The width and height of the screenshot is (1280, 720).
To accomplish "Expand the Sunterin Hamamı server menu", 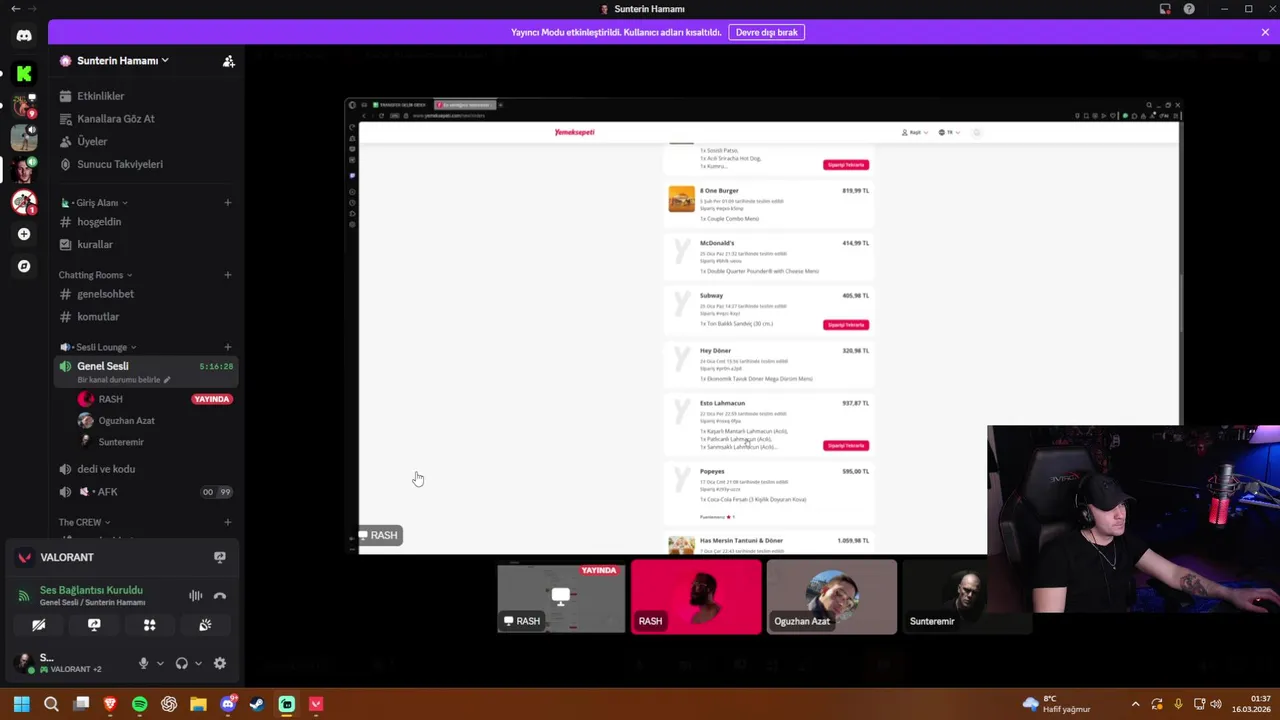I will [x=123, y=61].
